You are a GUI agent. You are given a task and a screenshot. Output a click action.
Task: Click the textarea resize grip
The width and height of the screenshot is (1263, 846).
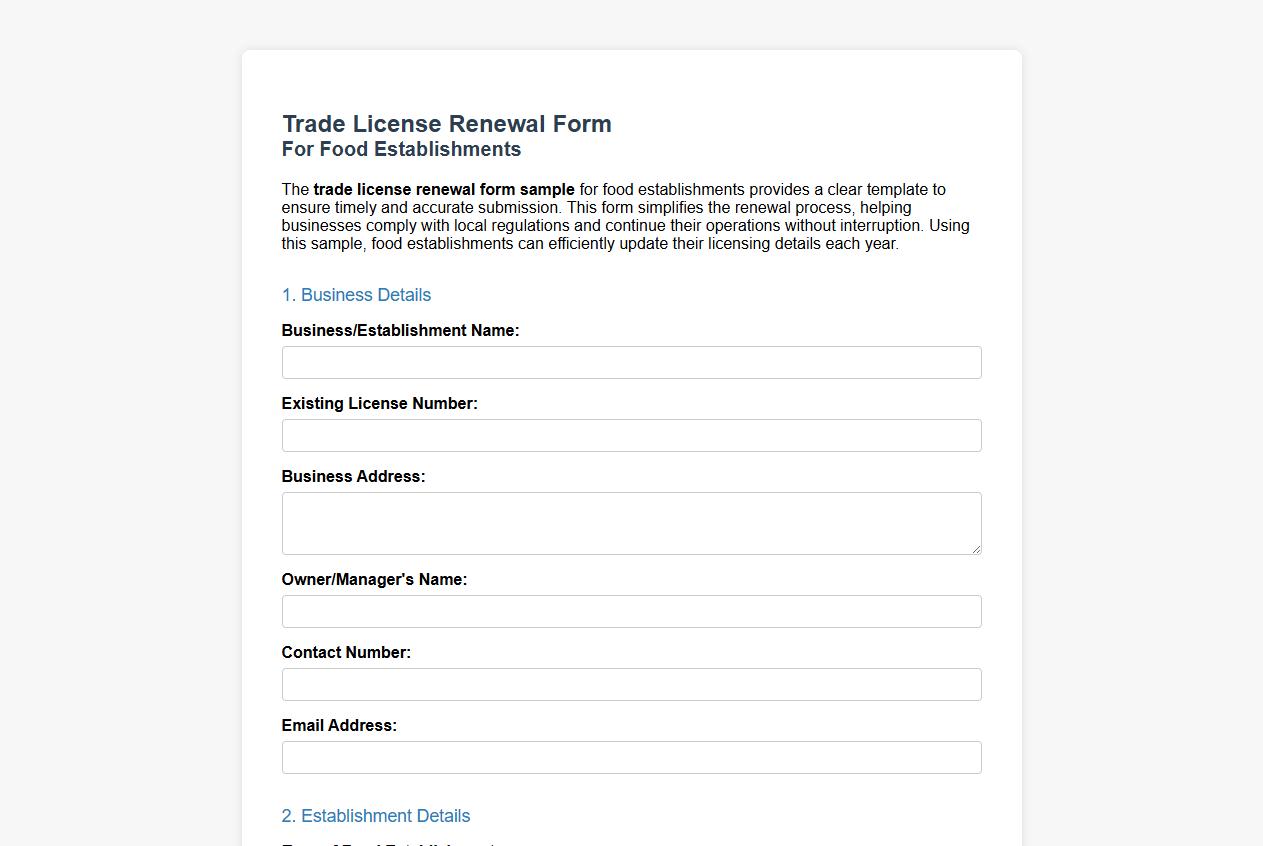point(976,550)
